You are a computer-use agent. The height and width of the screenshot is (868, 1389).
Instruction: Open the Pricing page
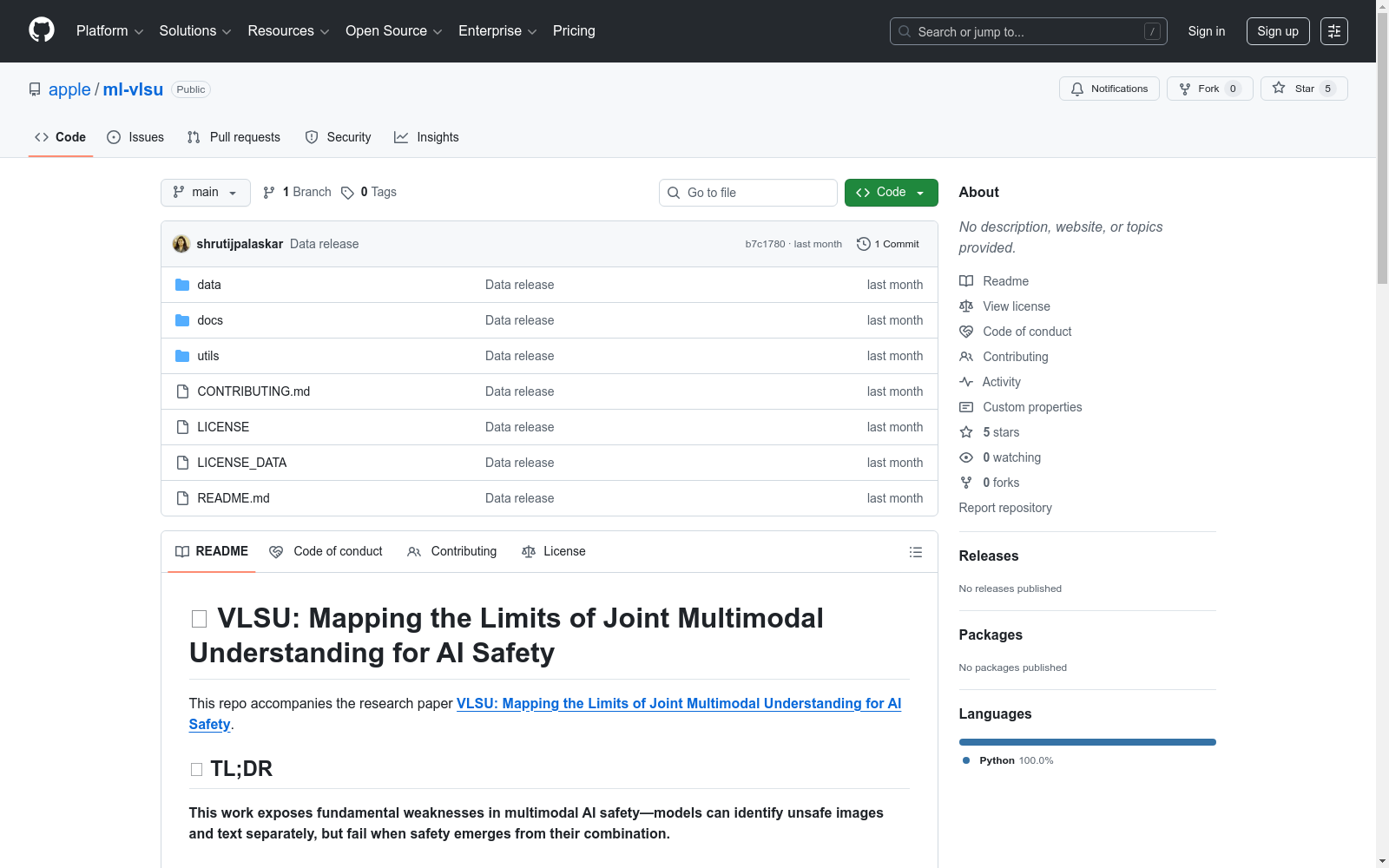tap(574, 31)
